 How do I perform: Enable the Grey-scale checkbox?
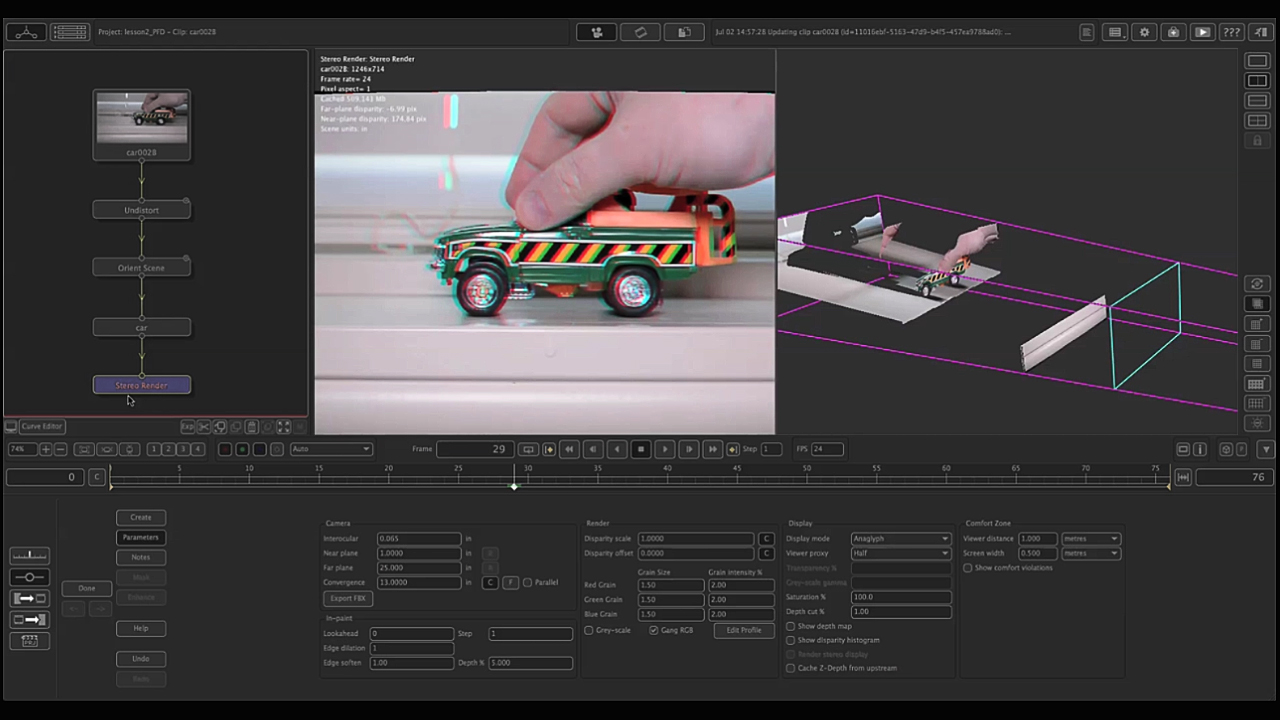[x=589, y=631]
